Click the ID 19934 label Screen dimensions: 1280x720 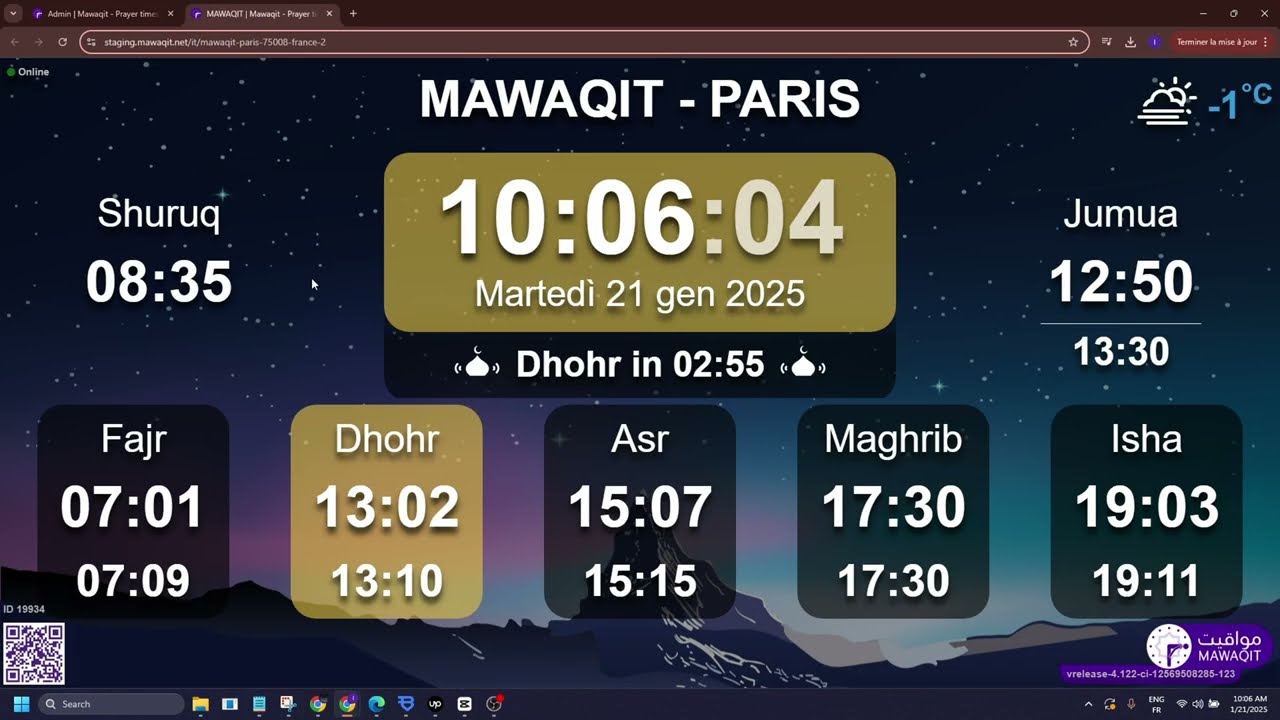(x=24, y=609)
